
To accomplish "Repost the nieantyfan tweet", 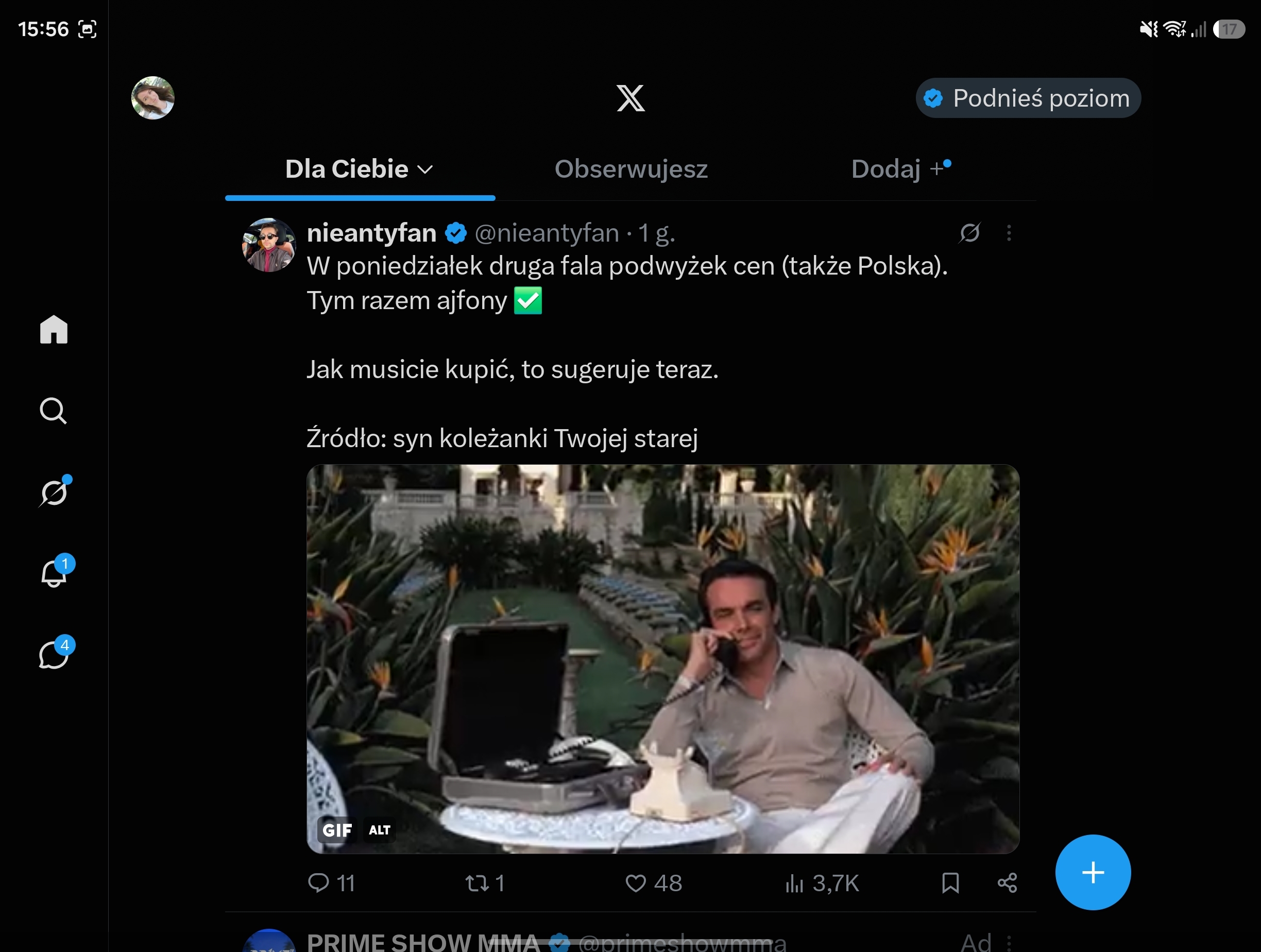I will click(485, 883).
